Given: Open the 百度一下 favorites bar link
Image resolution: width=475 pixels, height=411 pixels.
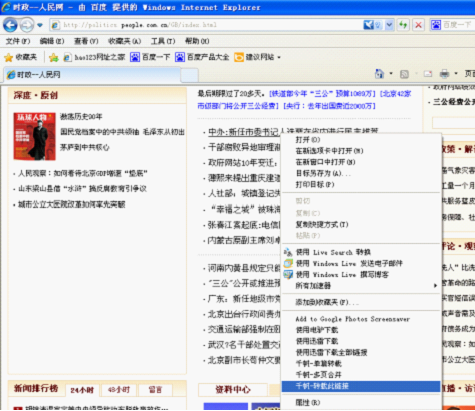Looking at the screenshot, I should 150,57.
